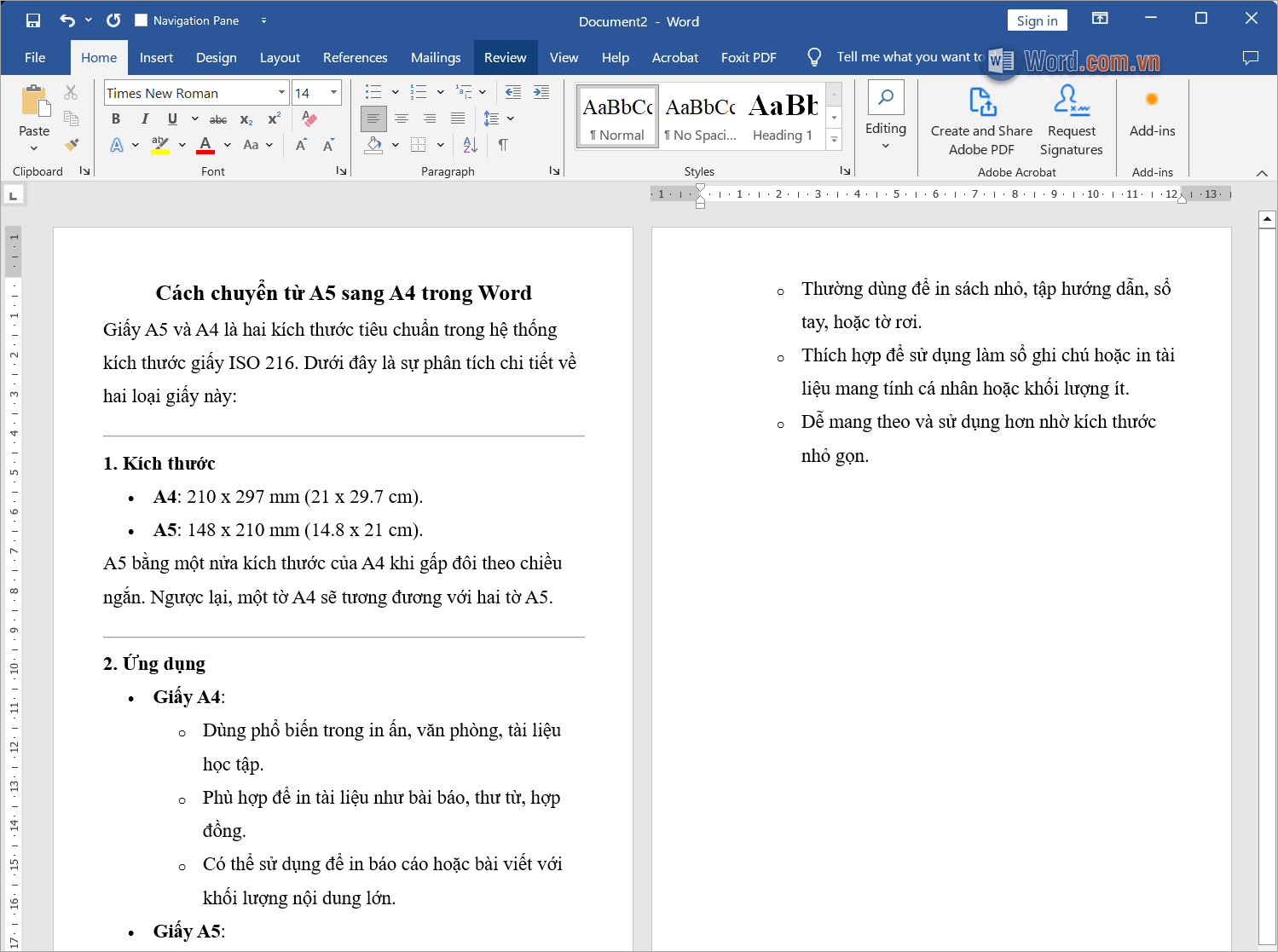Decrease the paragraph indent

(513, 92)
